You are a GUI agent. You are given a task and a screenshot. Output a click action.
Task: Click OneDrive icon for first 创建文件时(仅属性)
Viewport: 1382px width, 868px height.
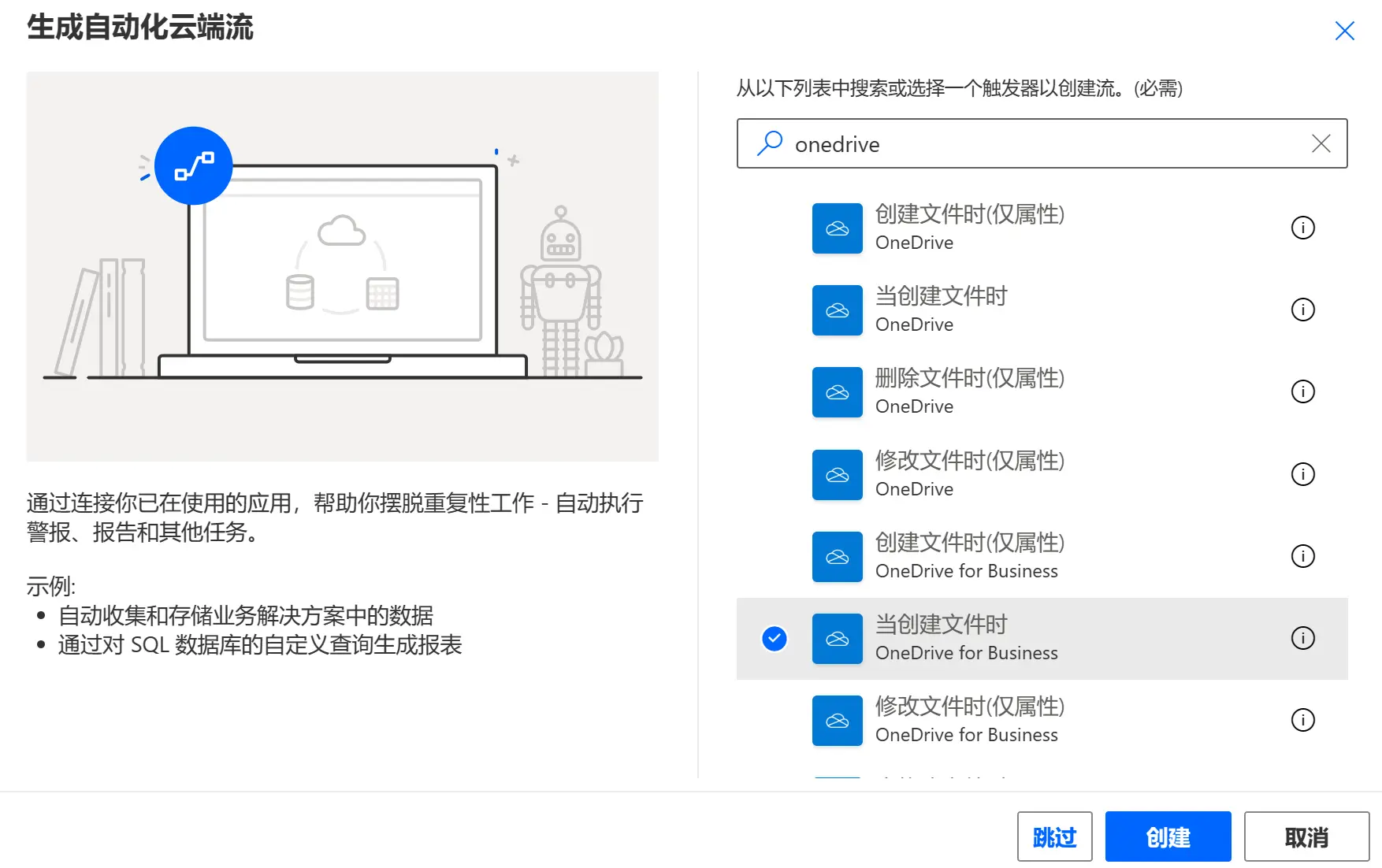click(838, 228)
